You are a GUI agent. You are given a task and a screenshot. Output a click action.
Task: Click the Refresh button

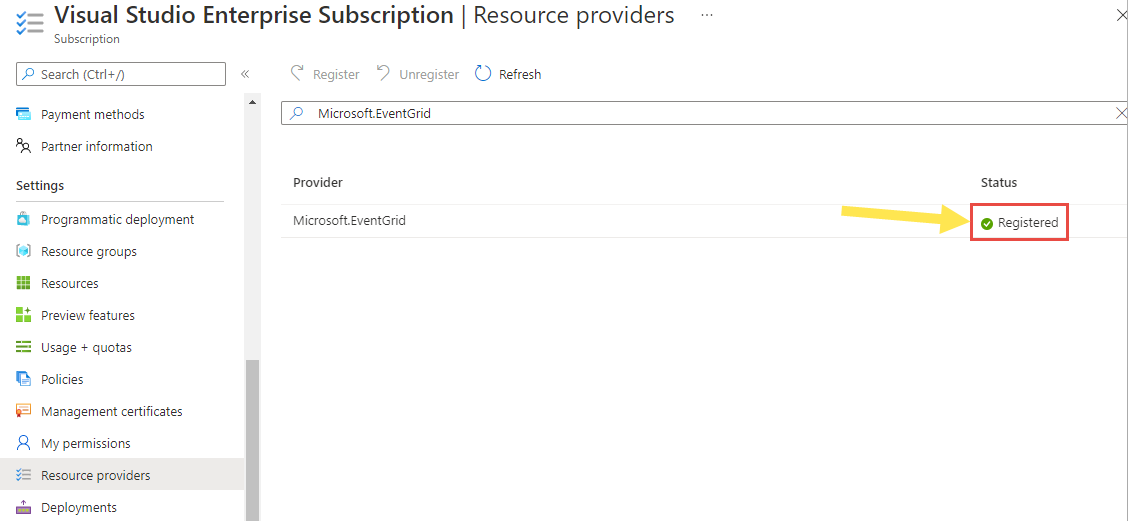pyautogui.click(x=508, y=74)
